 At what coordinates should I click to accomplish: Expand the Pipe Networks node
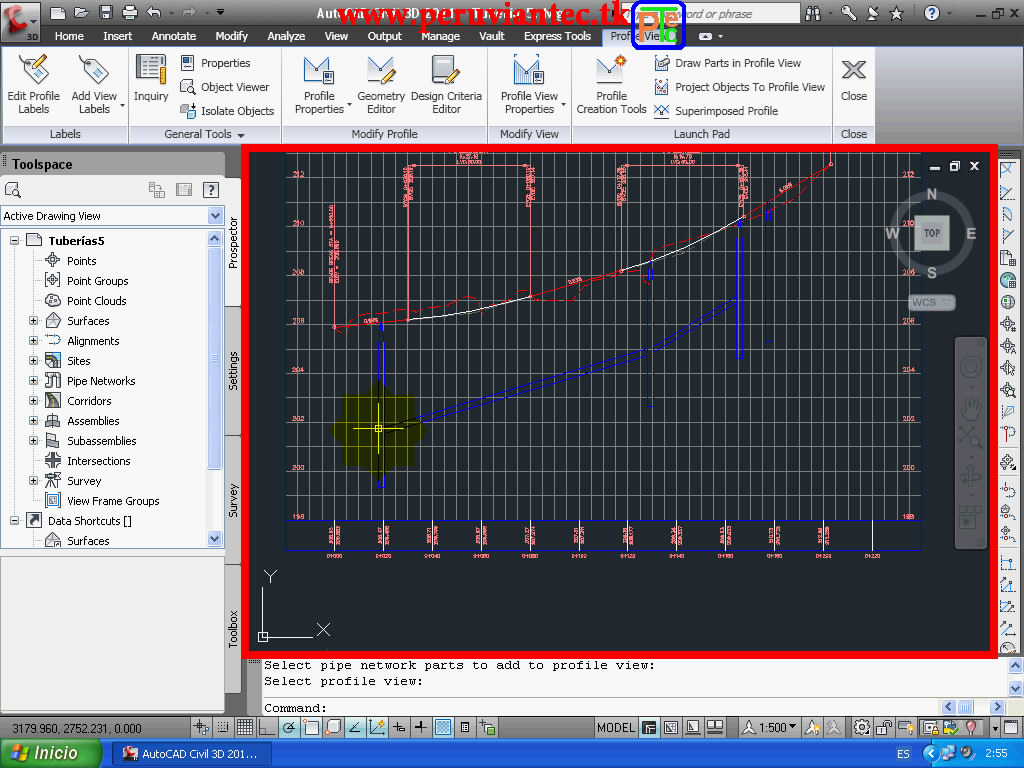[33, 381]
